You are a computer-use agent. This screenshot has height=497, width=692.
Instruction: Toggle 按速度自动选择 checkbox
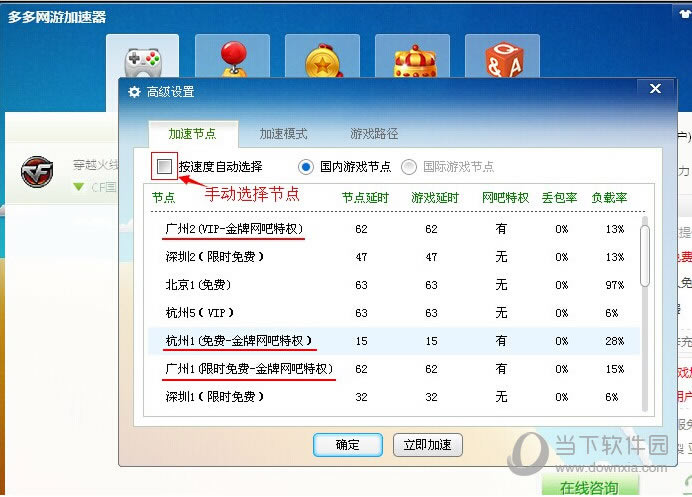pos(164,166)
